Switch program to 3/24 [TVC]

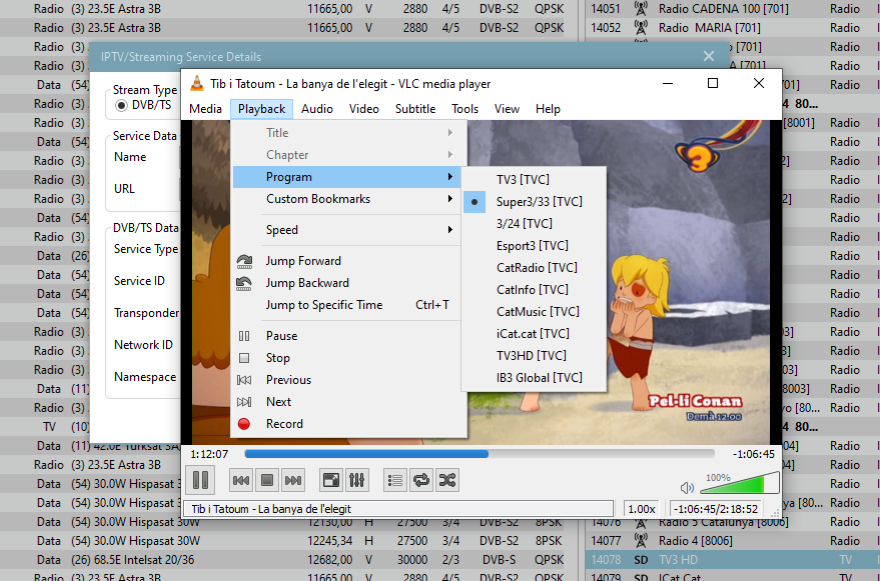(533, 223)
